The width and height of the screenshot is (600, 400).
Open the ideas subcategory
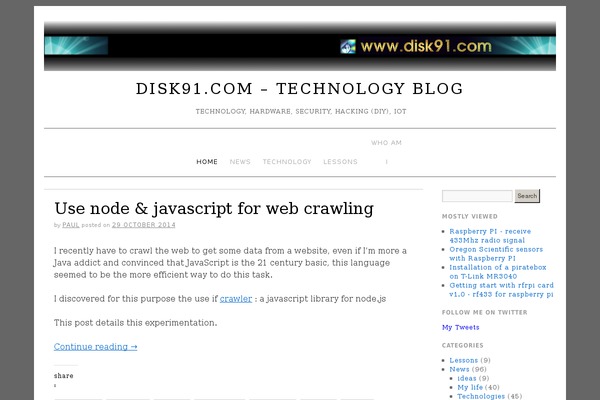[x=467, y=378]
